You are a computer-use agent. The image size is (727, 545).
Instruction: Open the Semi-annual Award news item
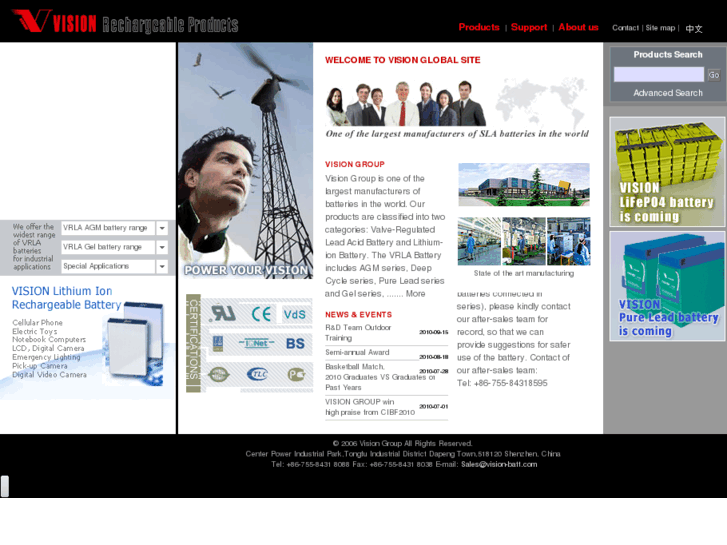pyautogui.click(x=357, y=353)
